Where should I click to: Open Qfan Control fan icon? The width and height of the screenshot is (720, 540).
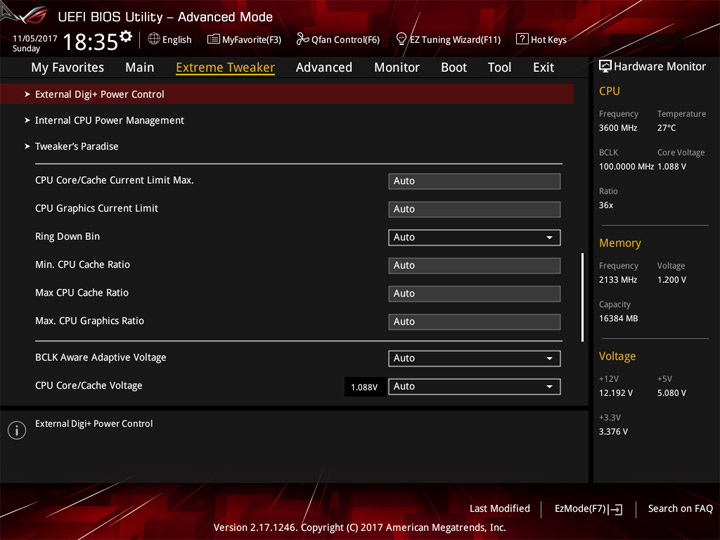point(302,39)
